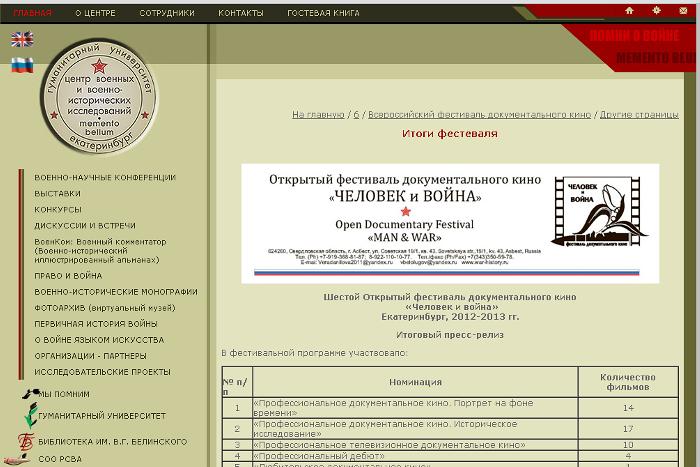
Task: Click the МЫ ПОМНИМ sidebar link
Action: (65, 394)
